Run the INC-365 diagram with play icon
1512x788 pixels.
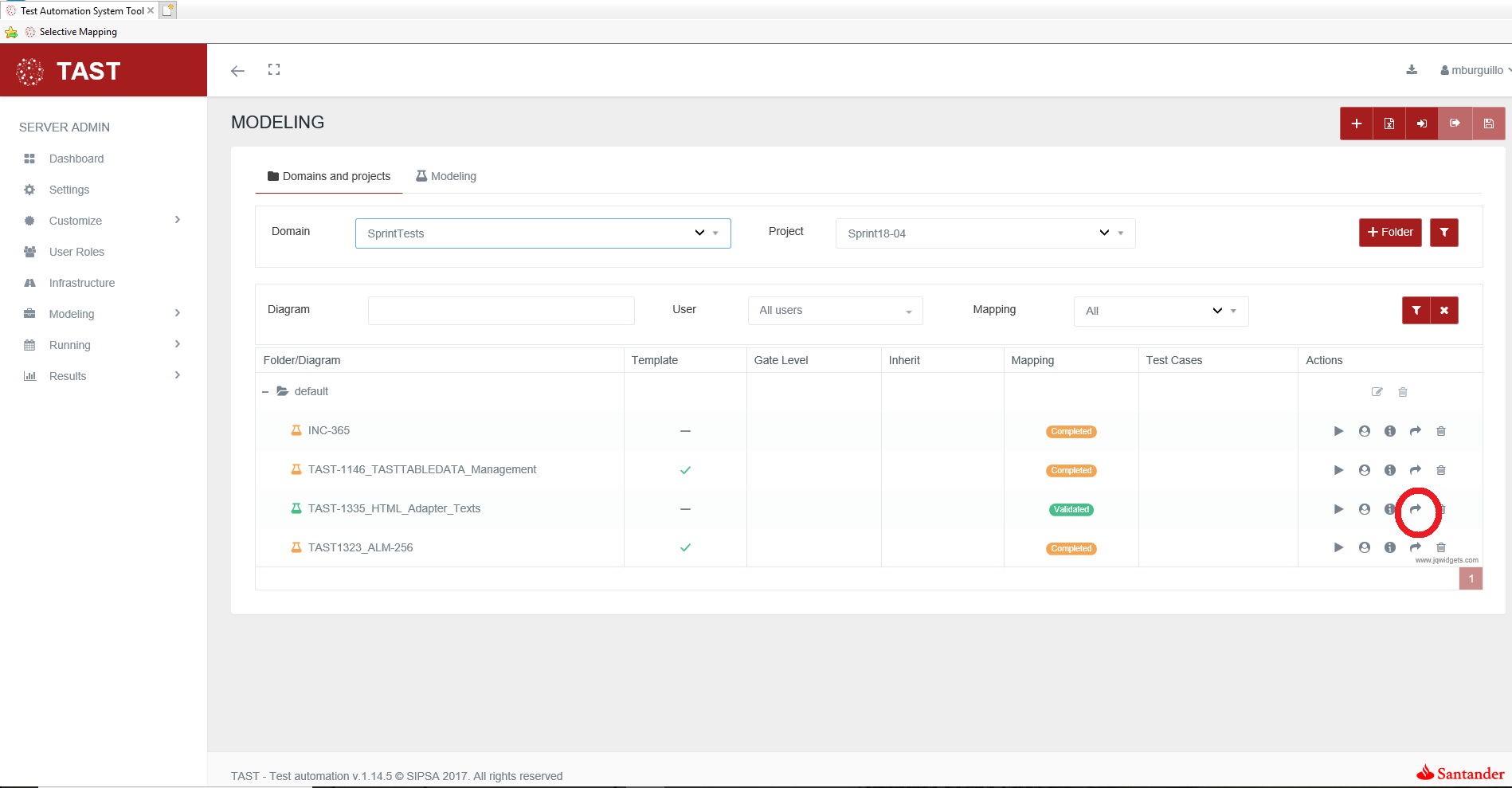[1338, 431]
